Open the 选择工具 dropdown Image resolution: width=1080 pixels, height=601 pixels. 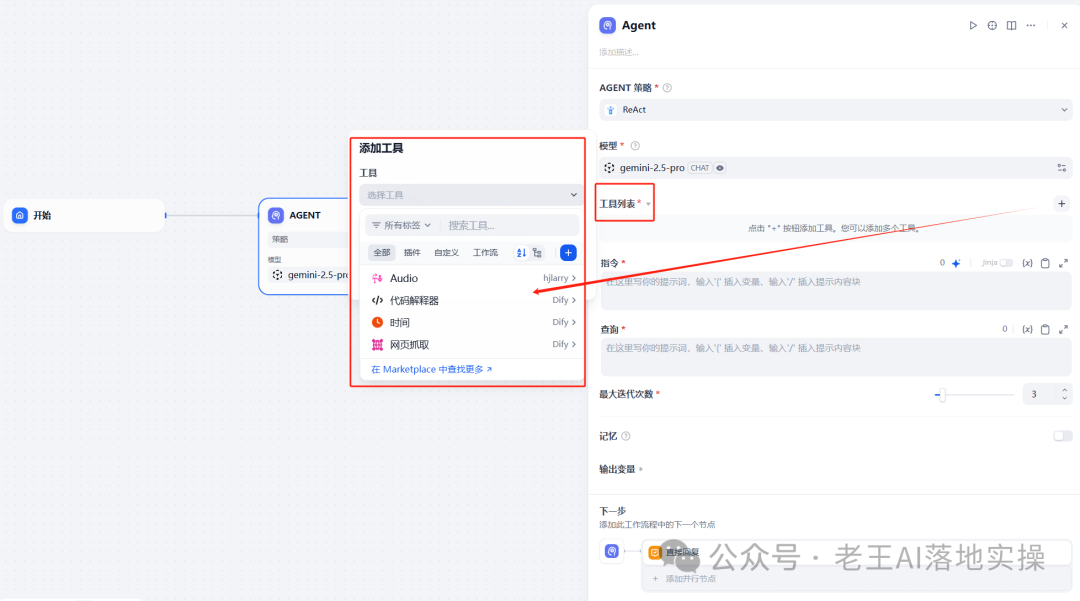pyautogui.click(x=471, y=195)
